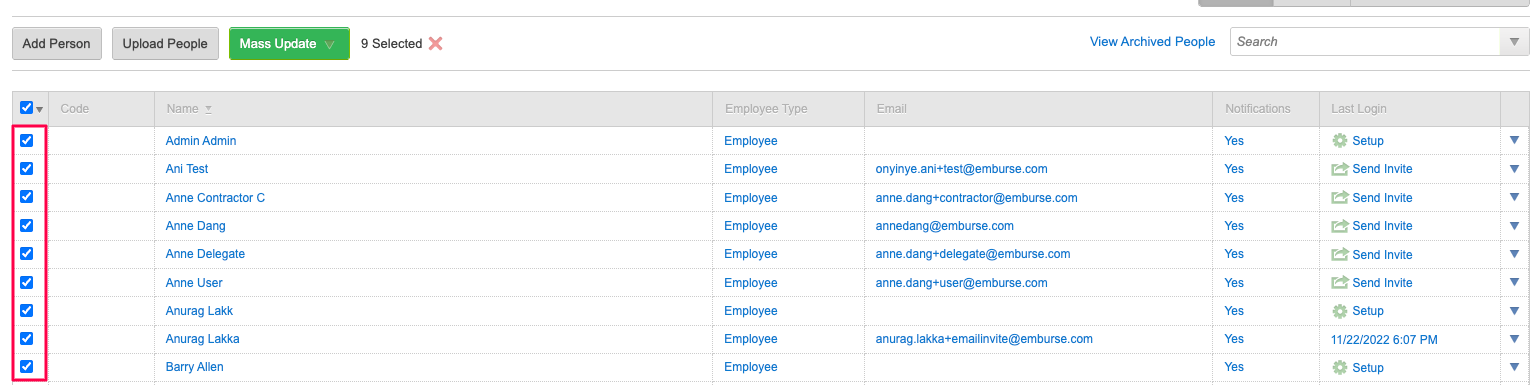Viewport: 1540px width, 385px height.
Task: Expand the Search box dropdown arrow
Action: coord(1513,42)
